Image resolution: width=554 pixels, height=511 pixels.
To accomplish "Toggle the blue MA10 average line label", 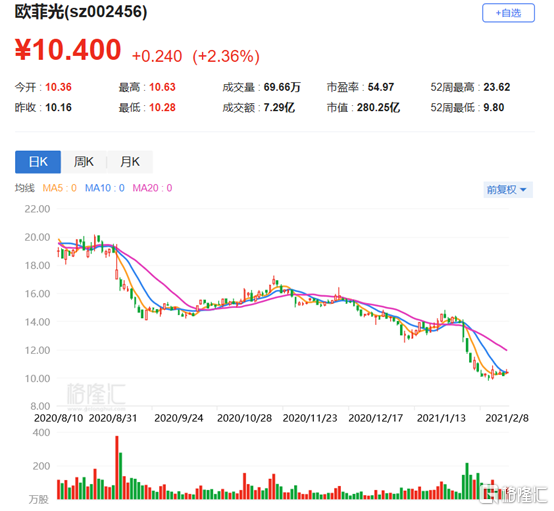I will point(105,188).
